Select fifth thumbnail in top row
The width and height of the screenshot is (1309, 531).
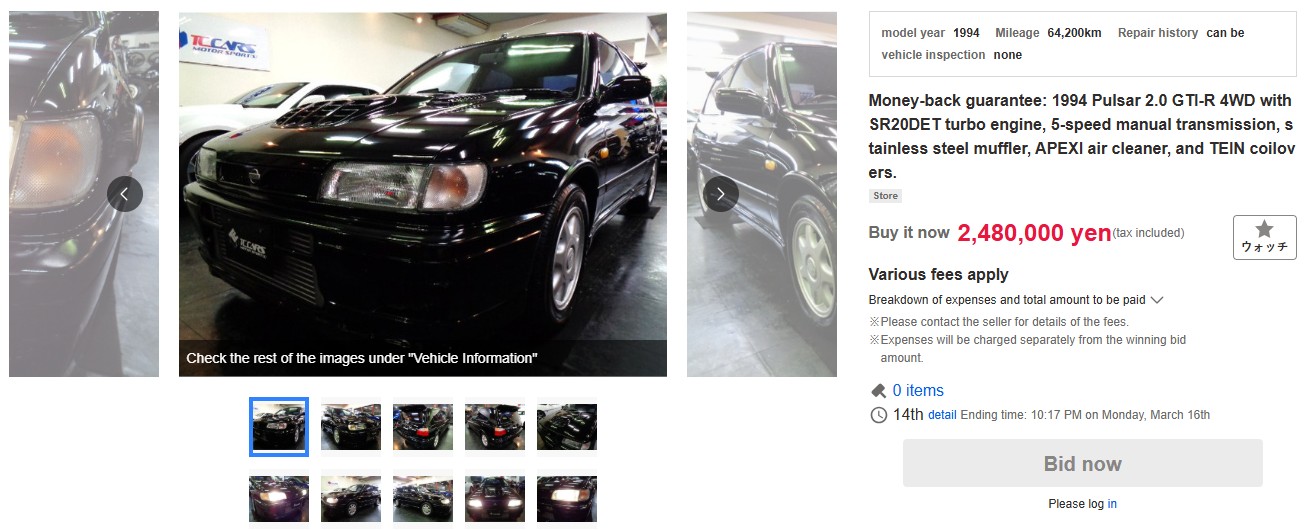pos(567,427)
